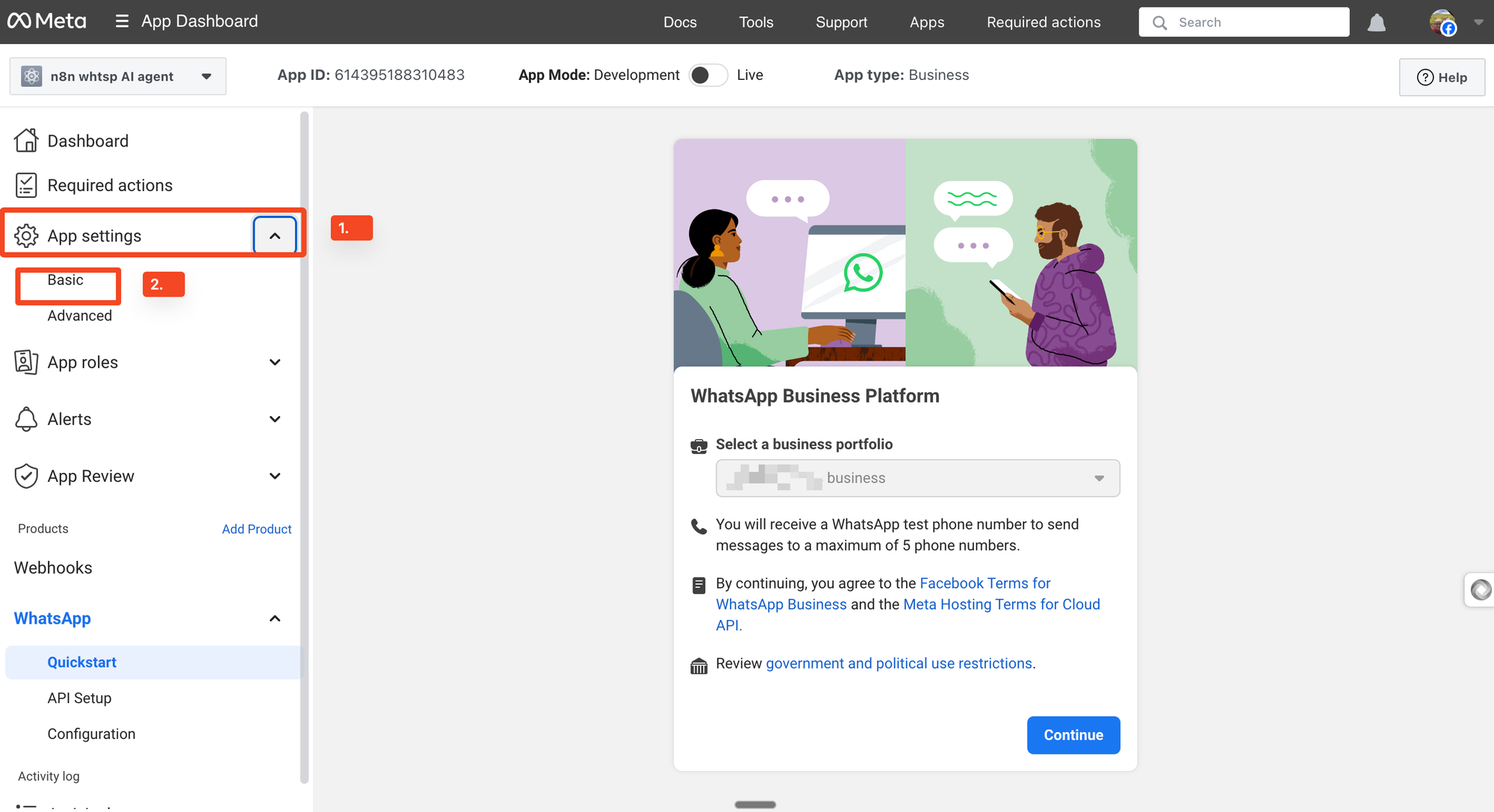Screen dimensions: 1494x812
Task: Click the Alerts bell icon in sidebar
Action: coord(26,419)
